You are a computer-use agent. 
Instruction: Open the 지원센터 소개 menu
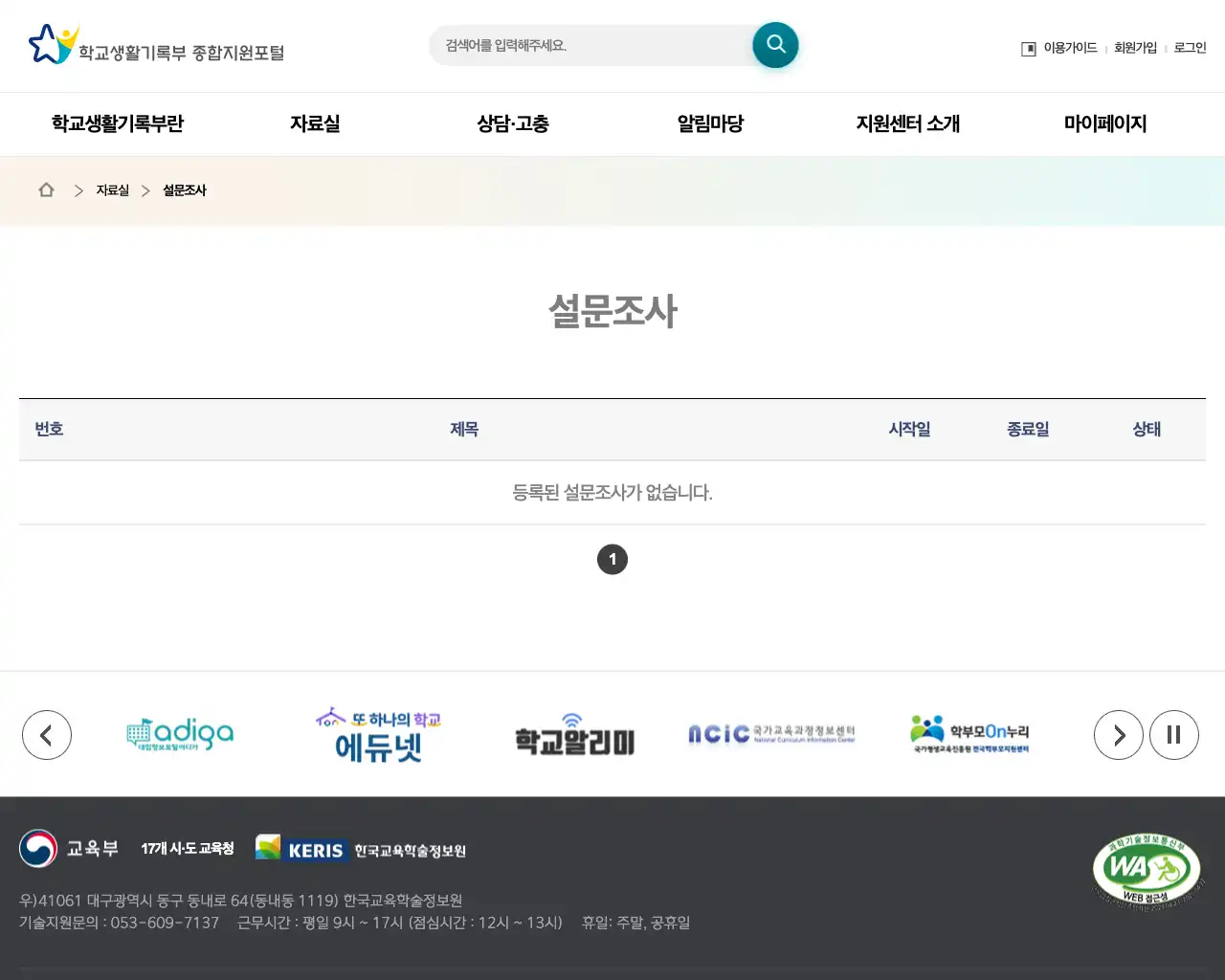pyautogui.click(x=908, y=123)
